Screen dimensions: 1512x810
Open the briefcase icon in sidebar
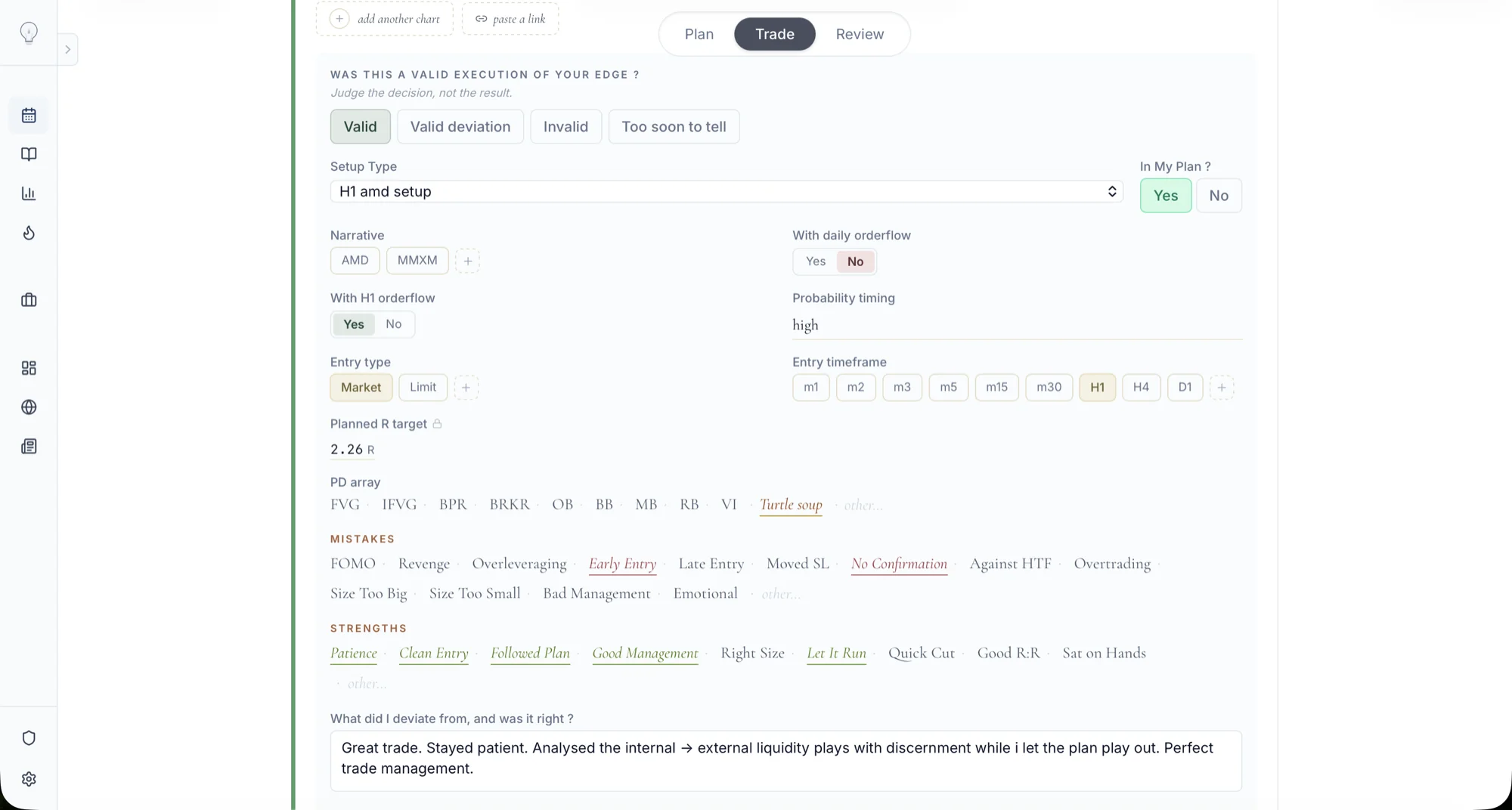point(29,300)
